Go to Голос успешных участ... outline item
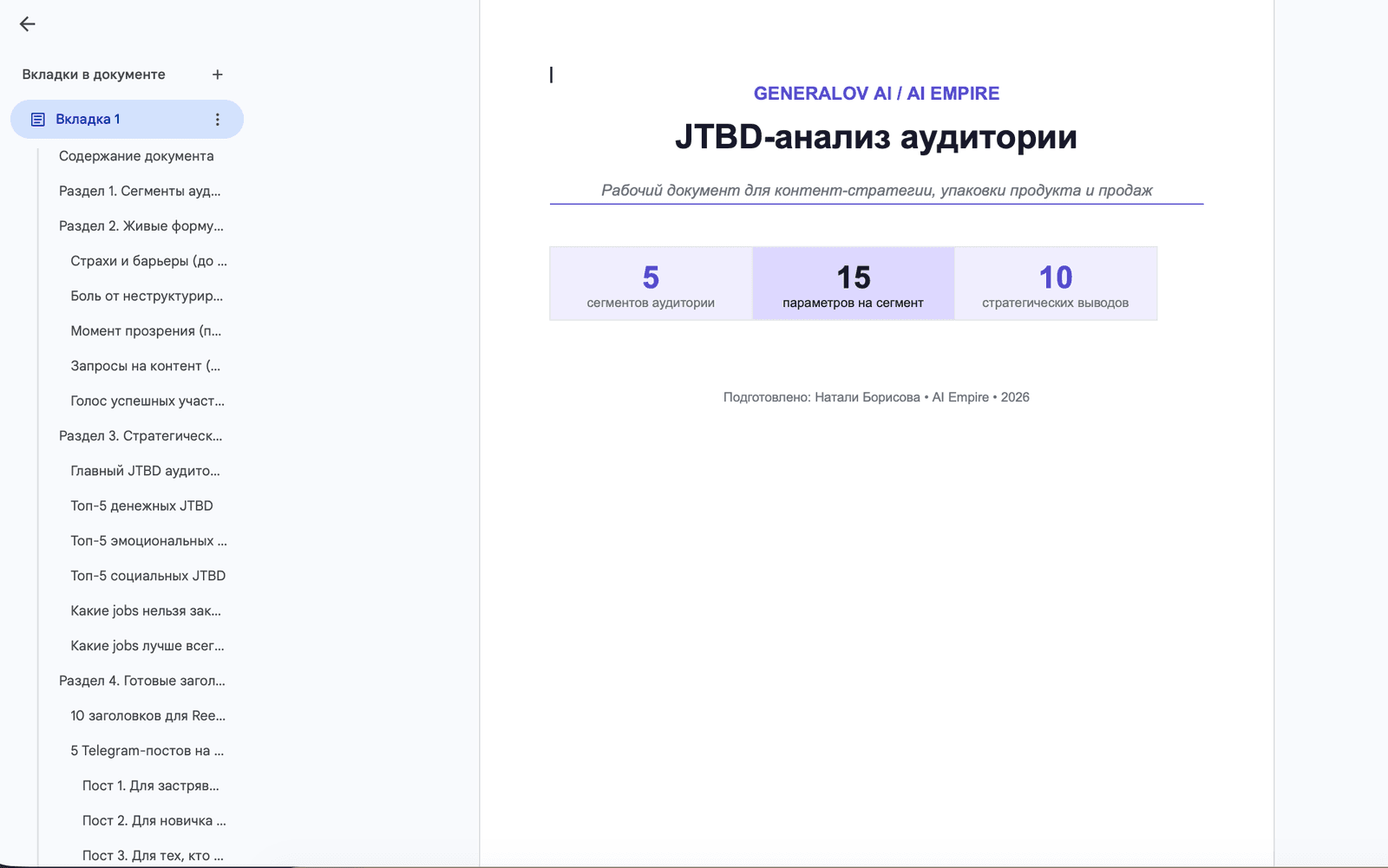This screenshot has width=1388, height=868. pos(147,401)
